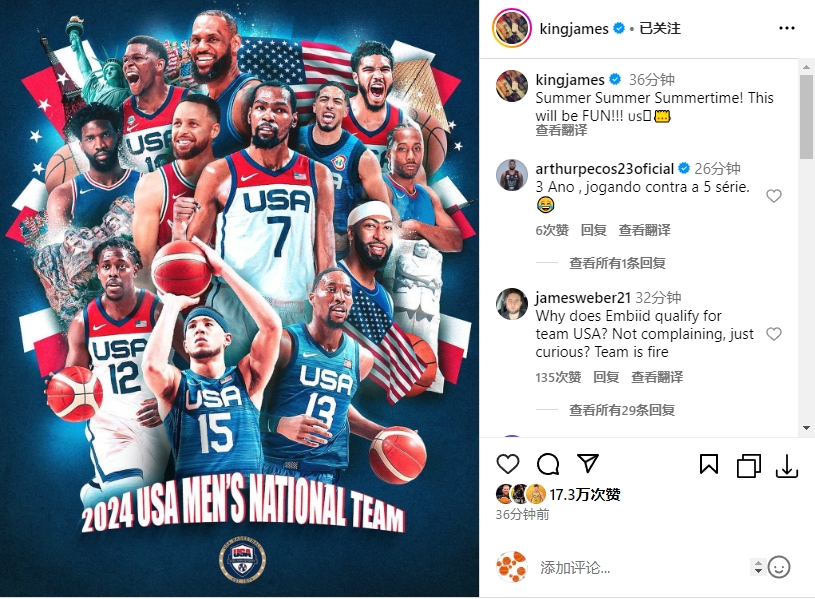
Task: Share post via paper plane icon
Action: (x=588, y=463)
